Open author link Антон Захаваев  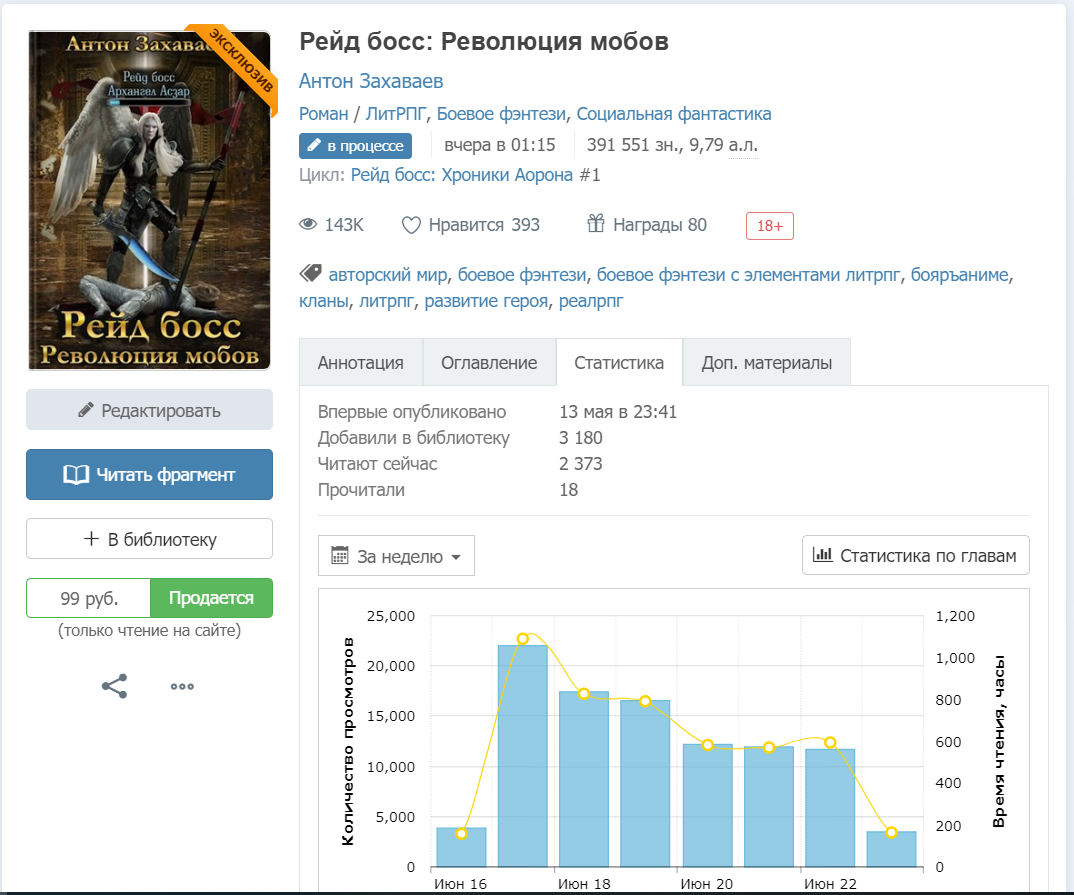point(371,81)
